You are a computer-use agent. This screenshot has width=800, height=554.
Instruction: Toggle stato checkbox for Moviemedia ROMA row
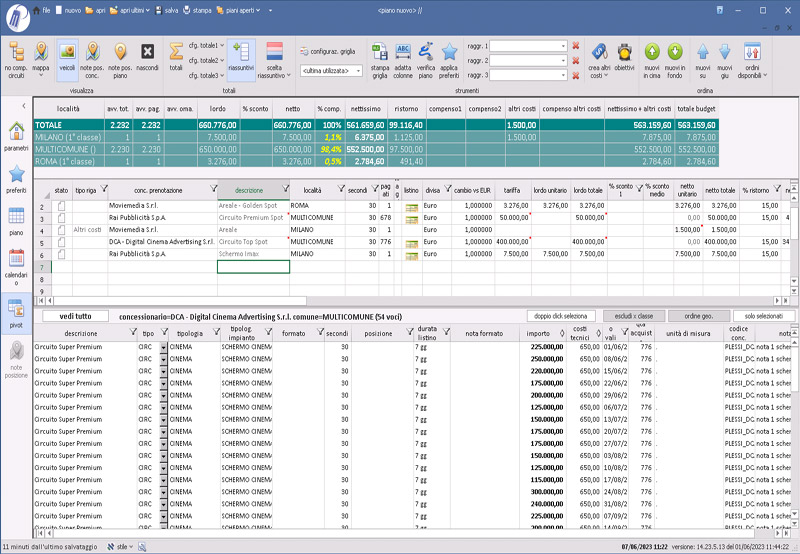61,205
